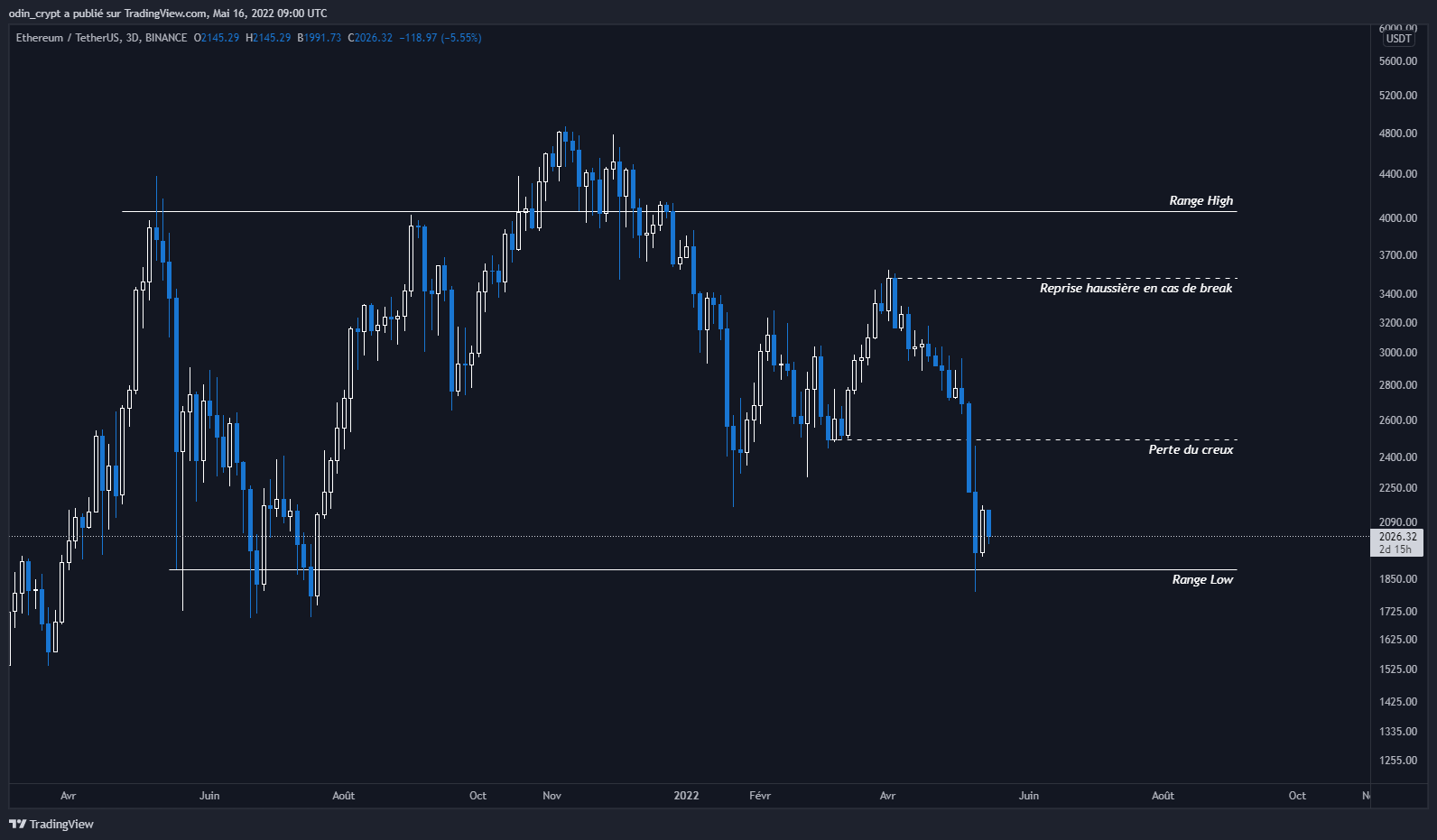Click the high value H2145.29
Image resolution: width=1437 pixels, height=840 pixels.
(x=268, y=38)
